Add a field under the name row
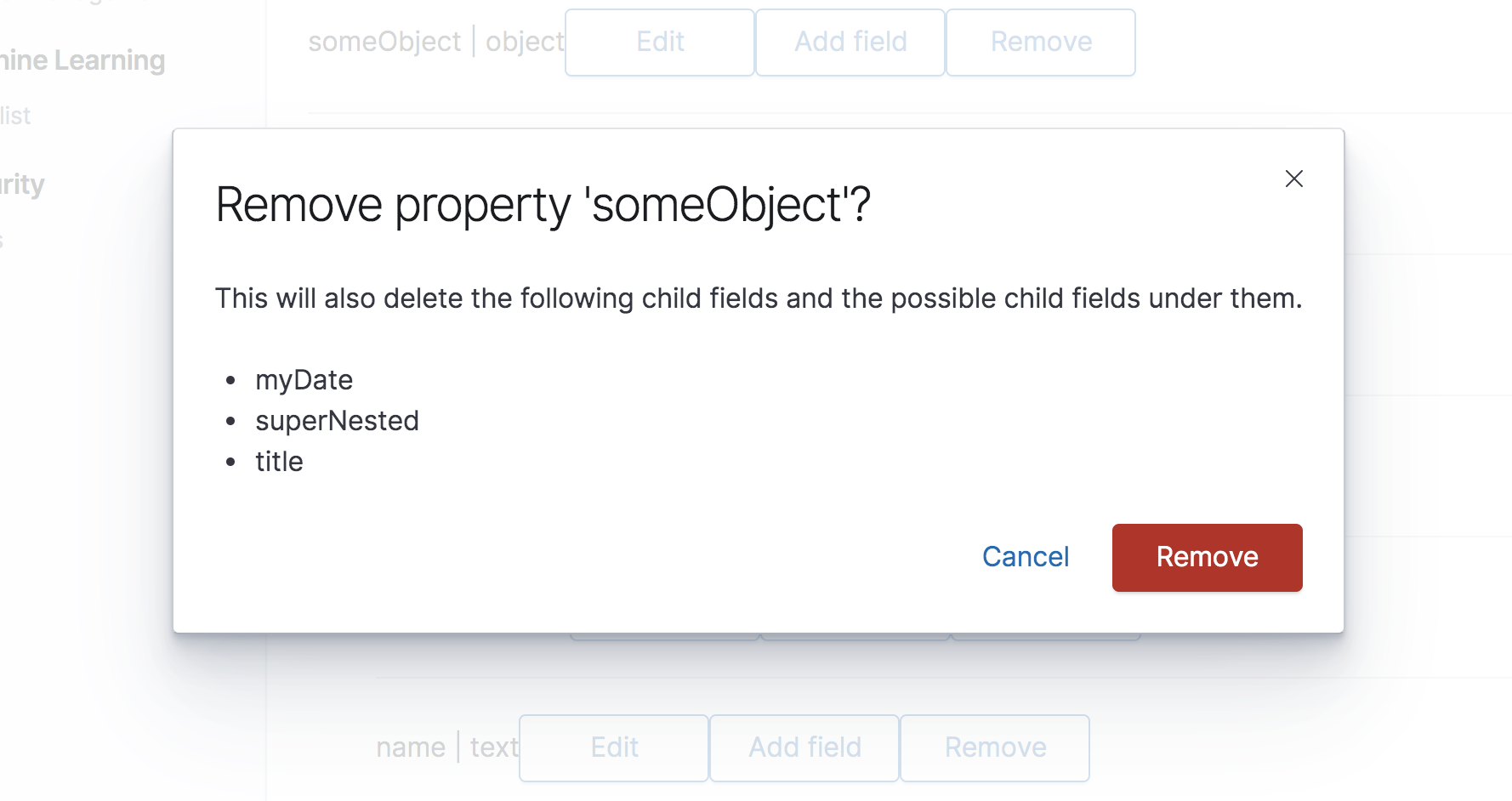 [804, 747]
